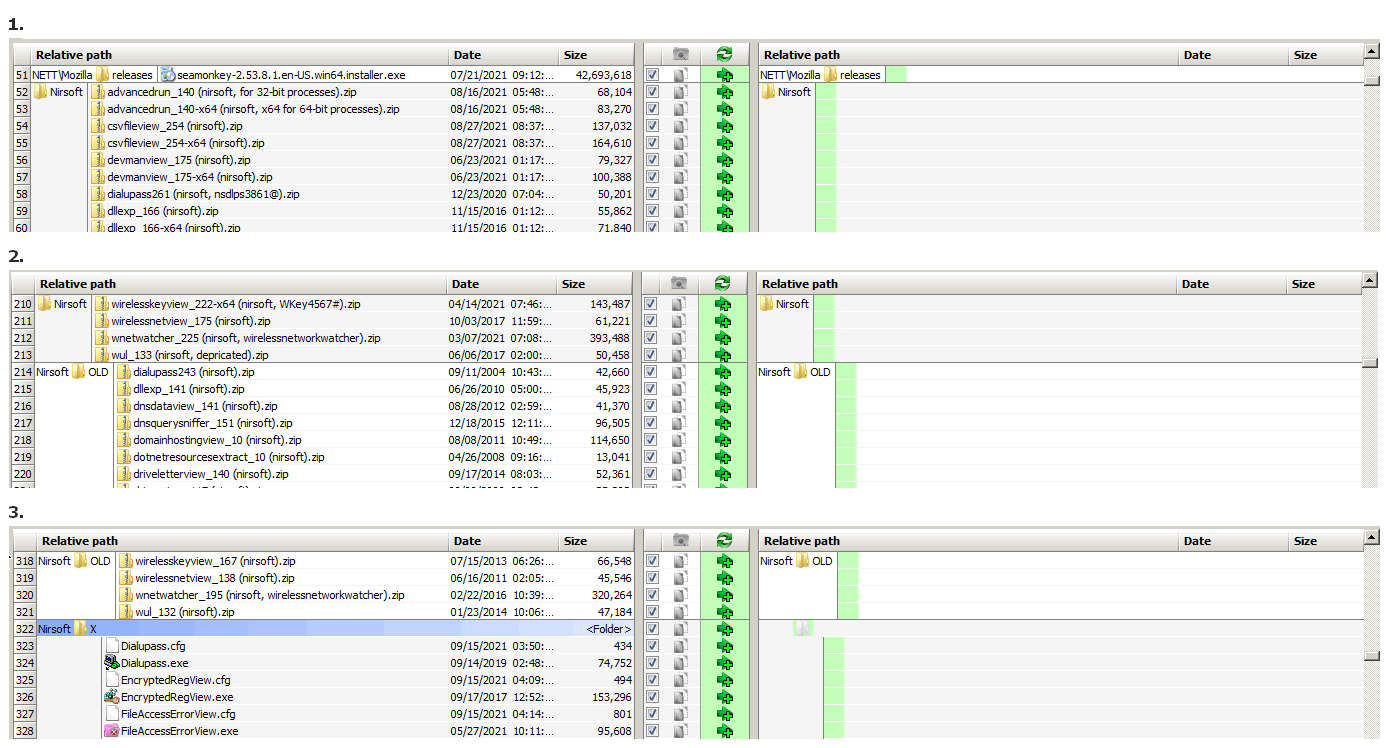Uncheck checkbox on row 318 wirelesskeyview_167
The width and height of the screenshot is (1389, 748).
[652, 561]
